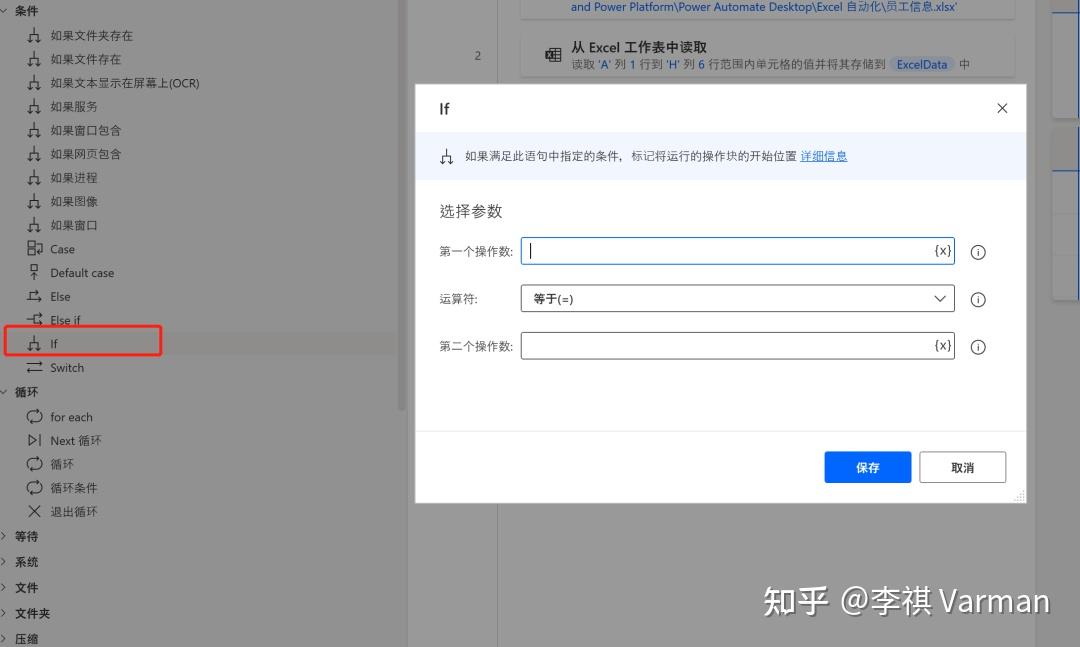
Task: Collapse the 条件 actions group
Action: pyautogui.click(x=8, y=9)
